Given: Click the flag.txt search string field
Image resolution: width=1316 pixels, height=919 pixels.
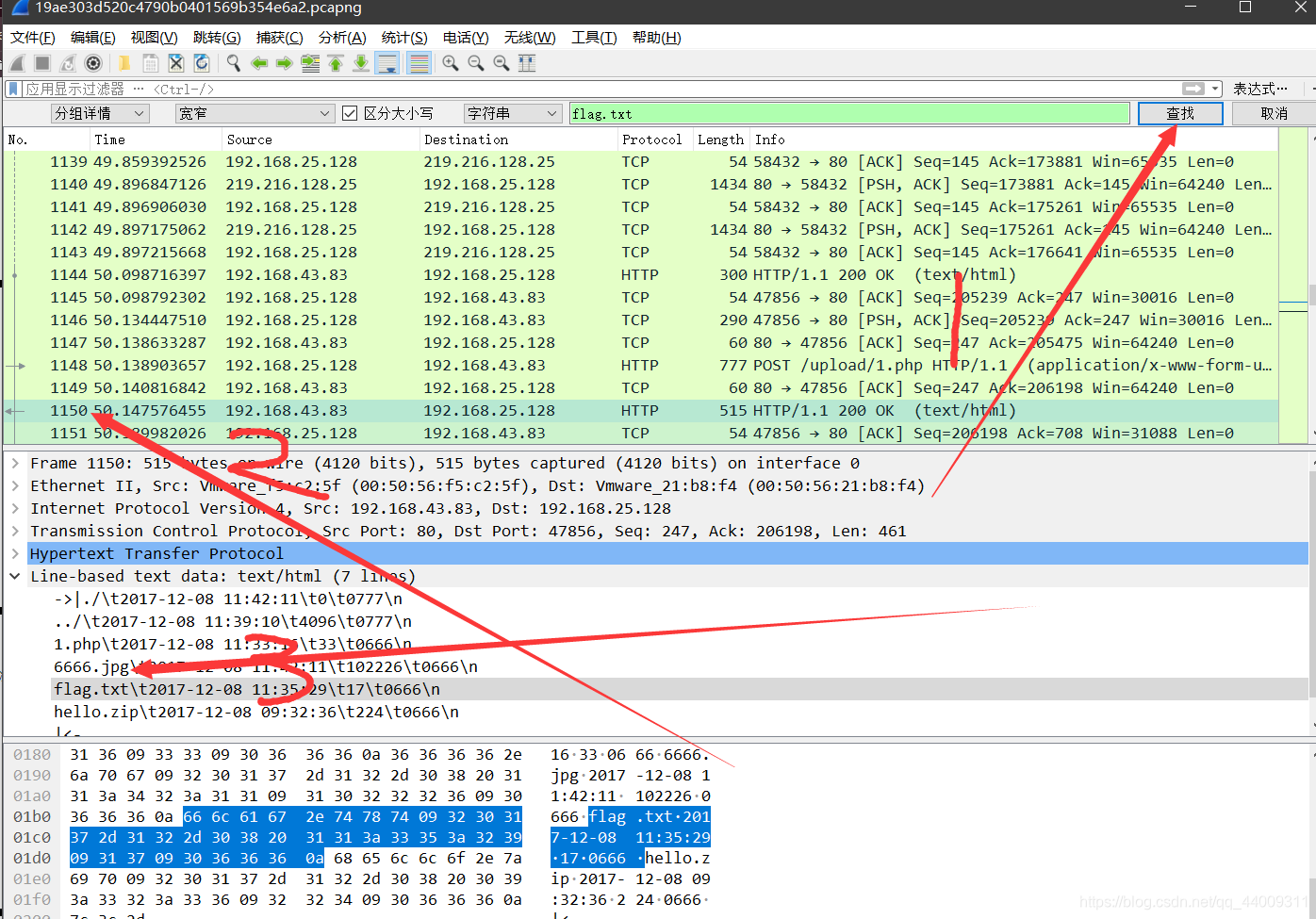Looking at the screenshot, I should tap(849, 113).
